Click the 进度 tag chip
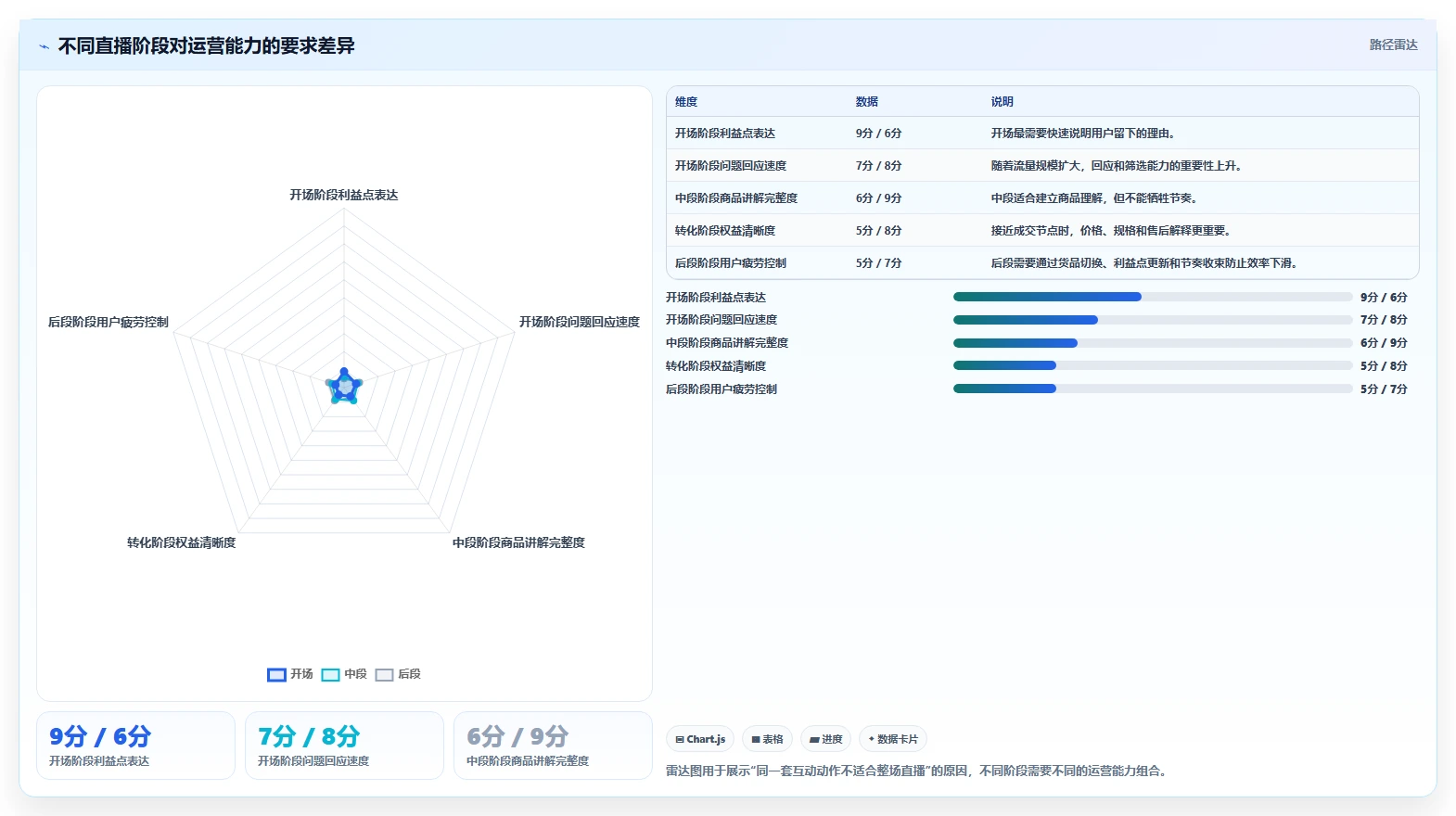This screenshot has width=1456, height=816. pos(826,739)
